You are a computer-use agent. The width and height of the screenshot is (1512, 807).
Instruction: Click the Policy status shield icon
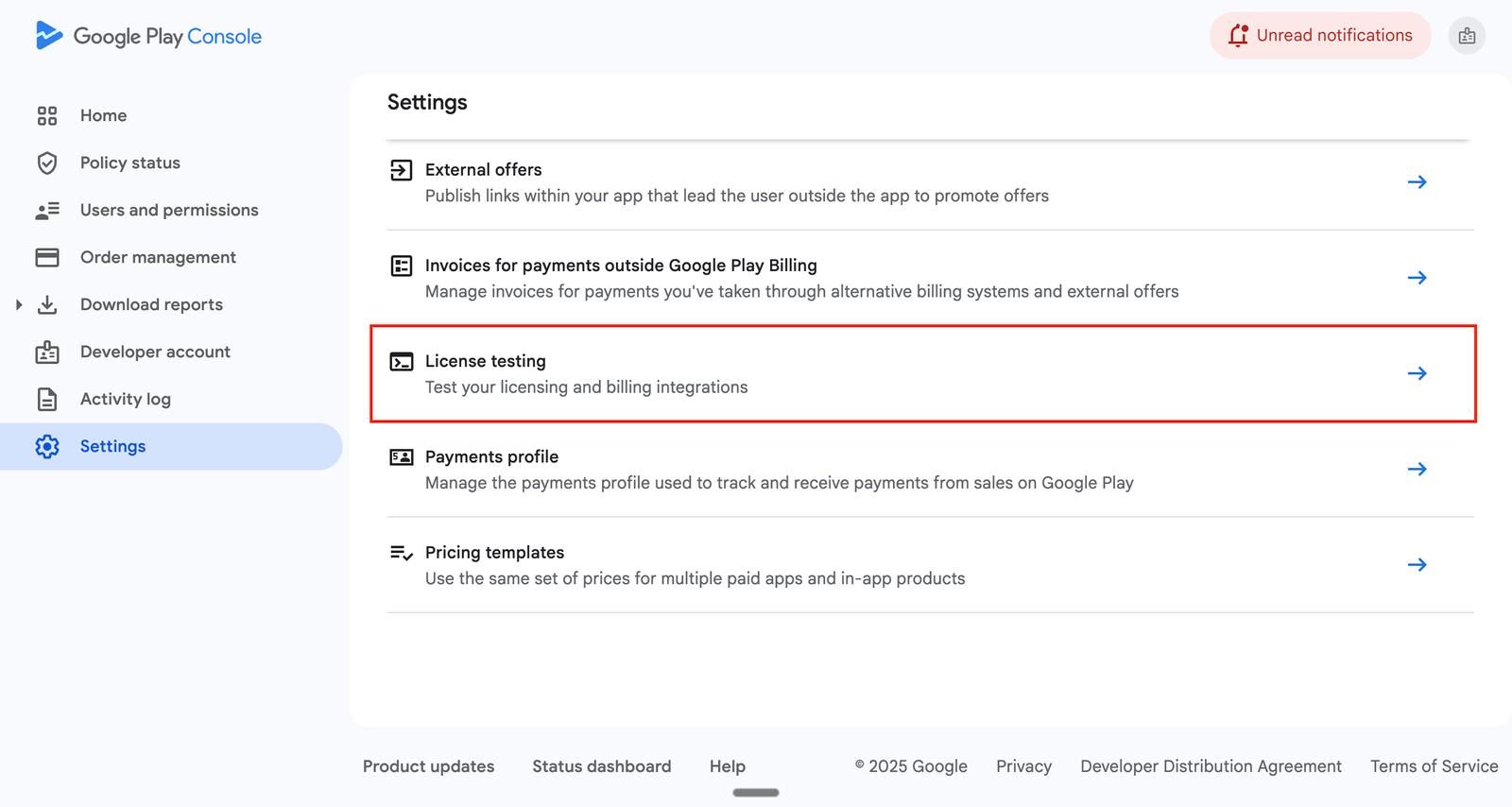click(47, 163)
